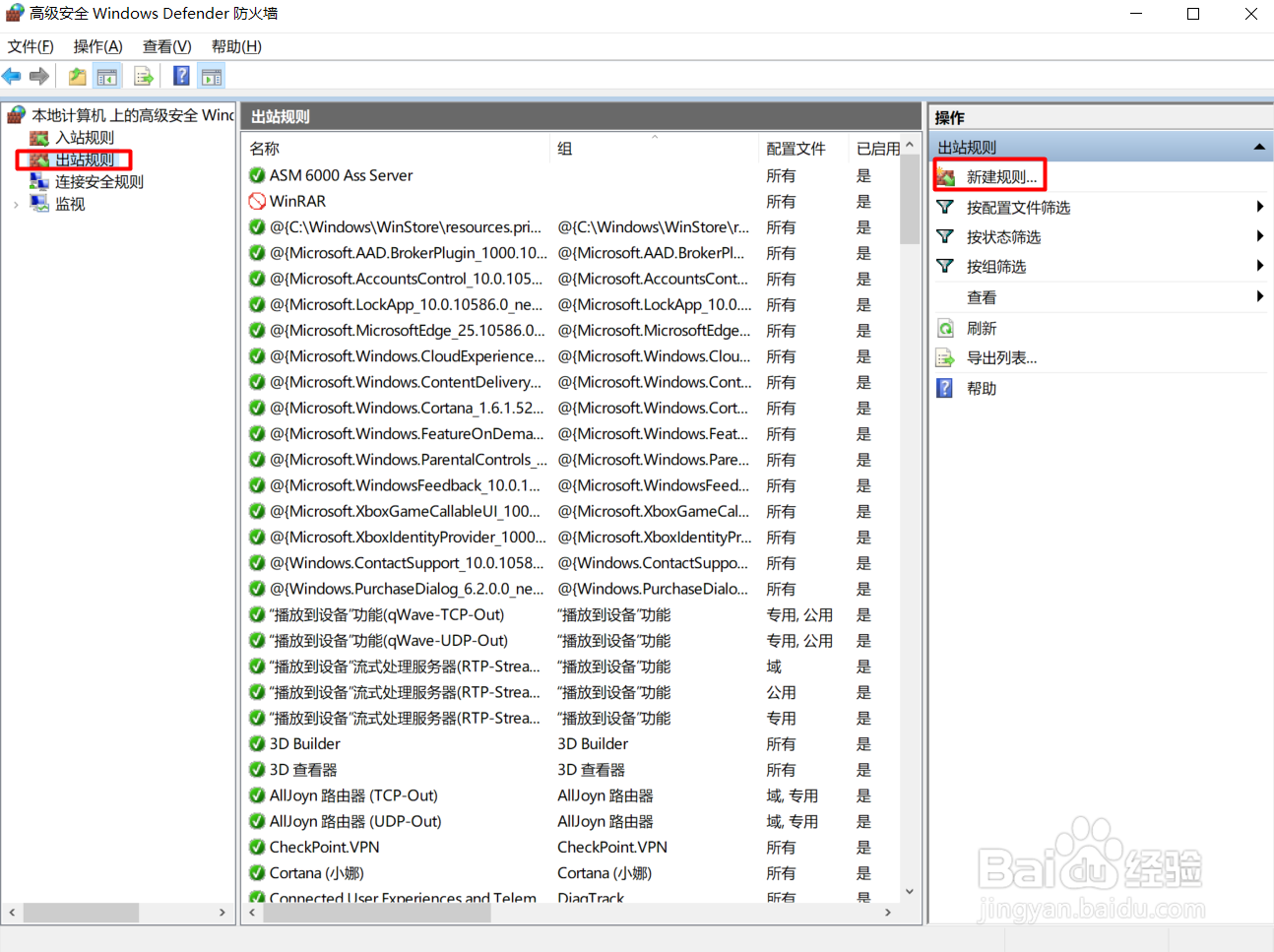Toggle the console tree pane icon
1274x952 pixels.
pos(107,76)
